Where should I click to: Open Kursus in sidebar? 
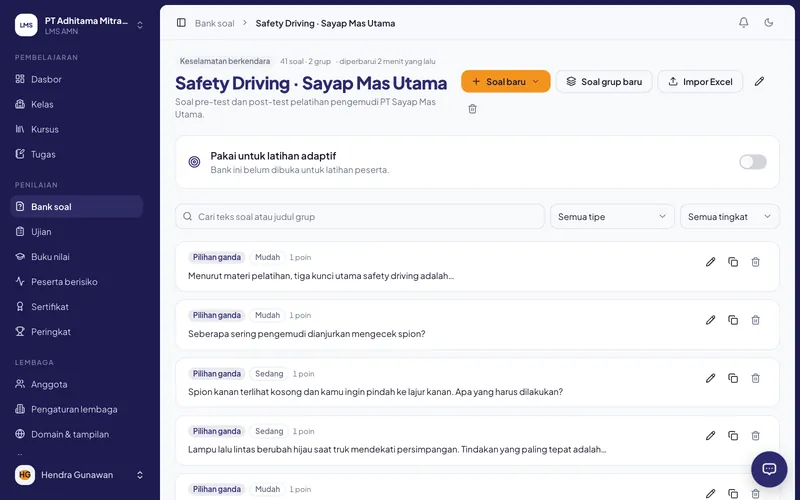(77, 129)
